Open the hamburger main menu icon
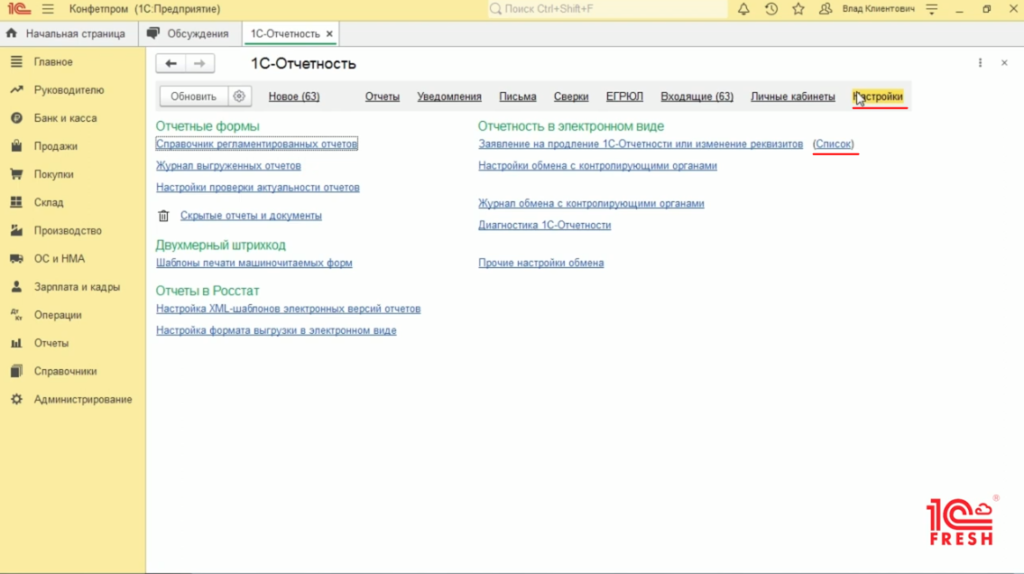The width and height of the screenshot is (1024, 574). [48, 9]
